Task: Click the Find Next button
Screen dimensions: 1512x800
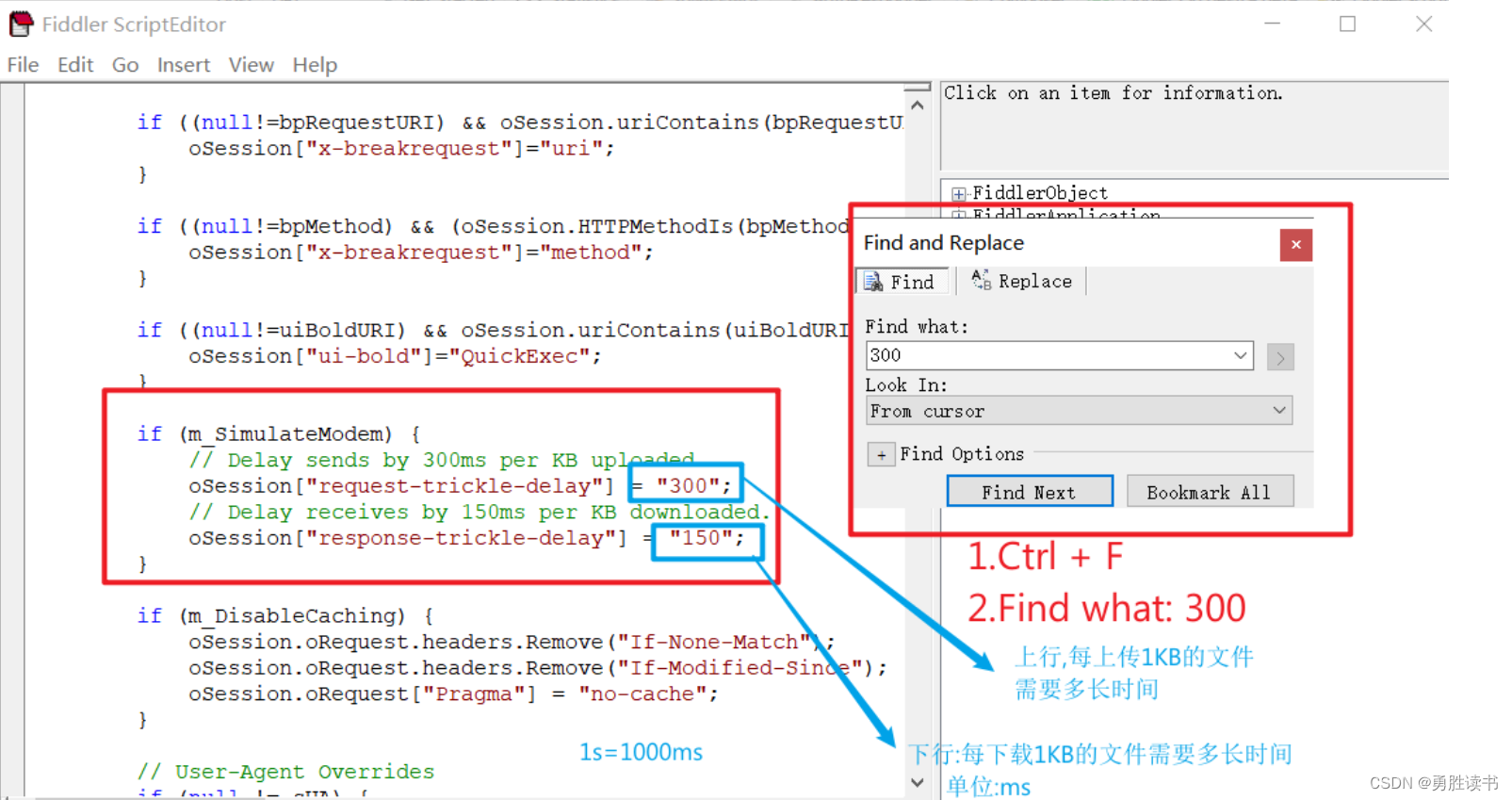Action: pyautogui.click(x=1030, y=492)
